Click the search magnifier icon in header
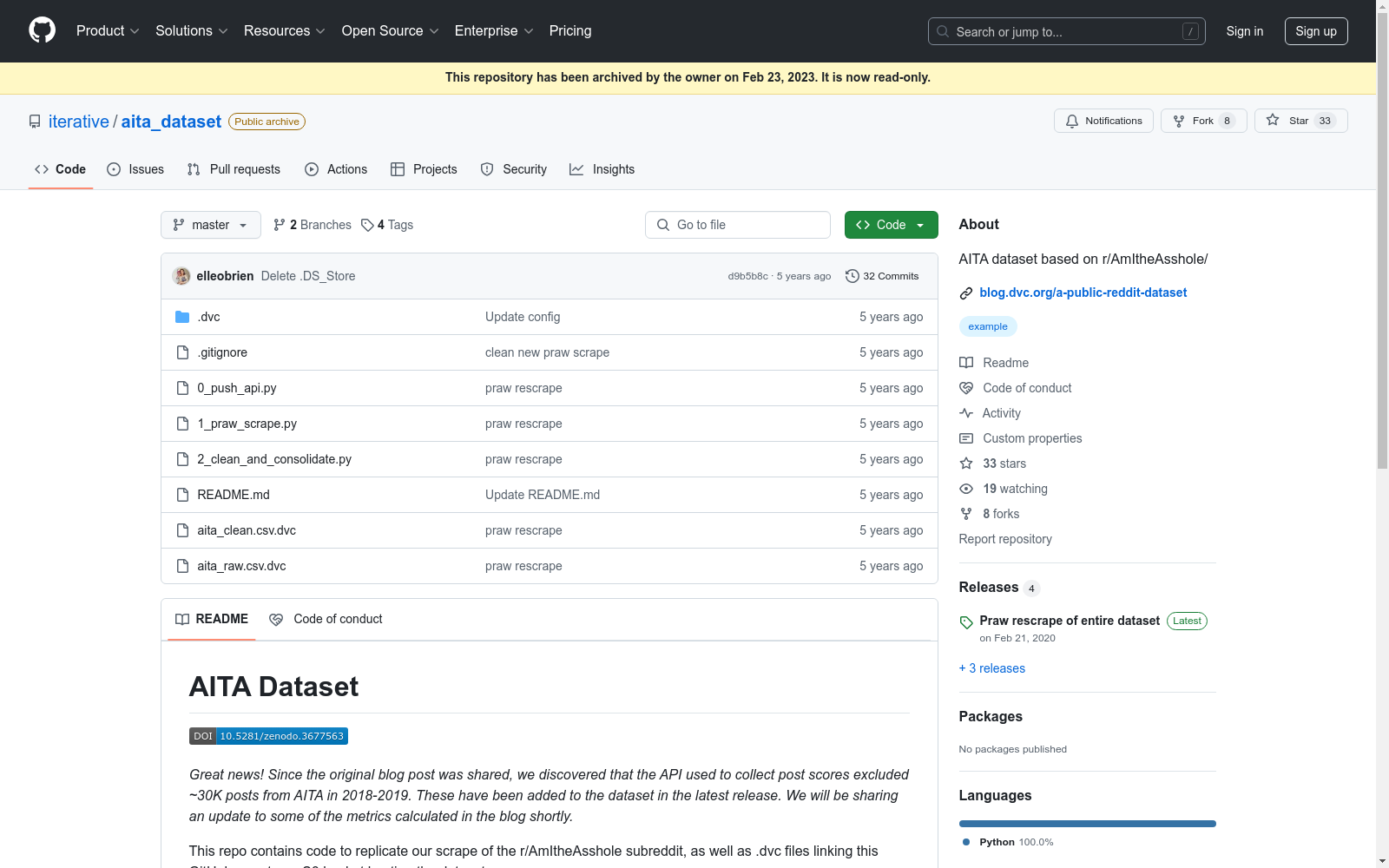Image resolution: width=1389 pixels, height=868 pixels. pos(943,31)
